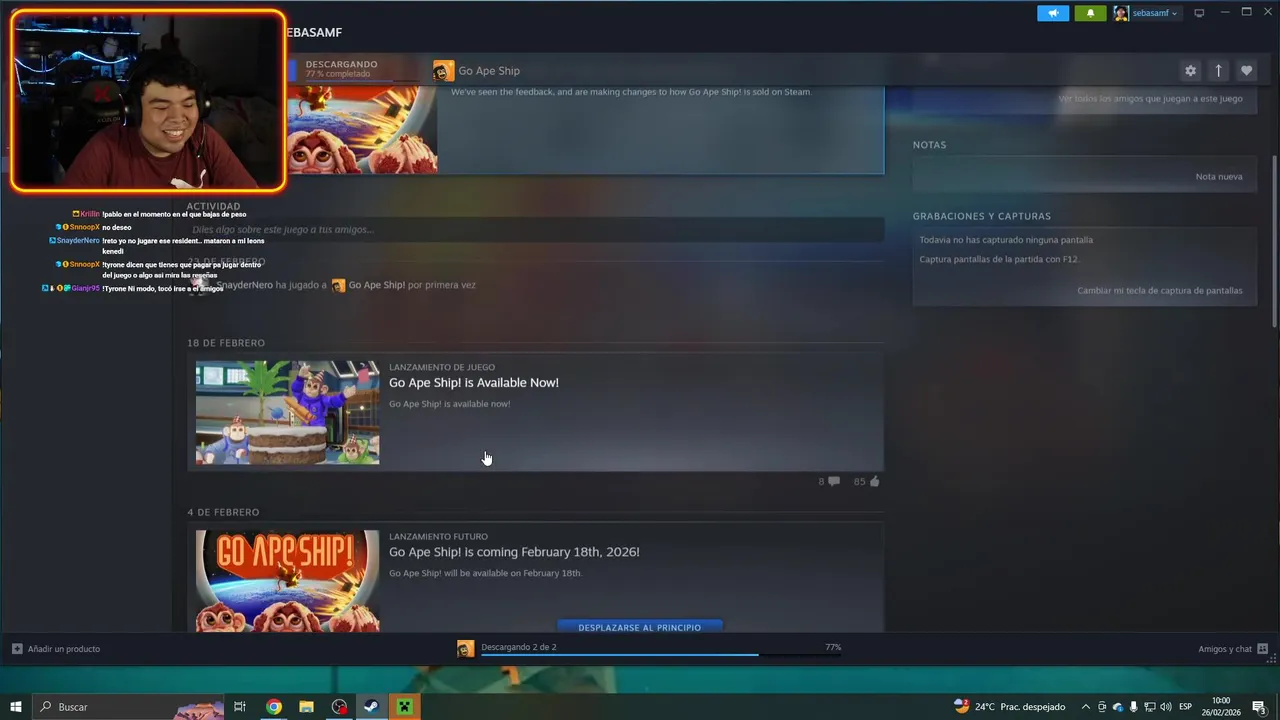The width and height of the screenshot is (1280, 720).
Task: Open the green creeper-face taskbar app
Action: 404,707
